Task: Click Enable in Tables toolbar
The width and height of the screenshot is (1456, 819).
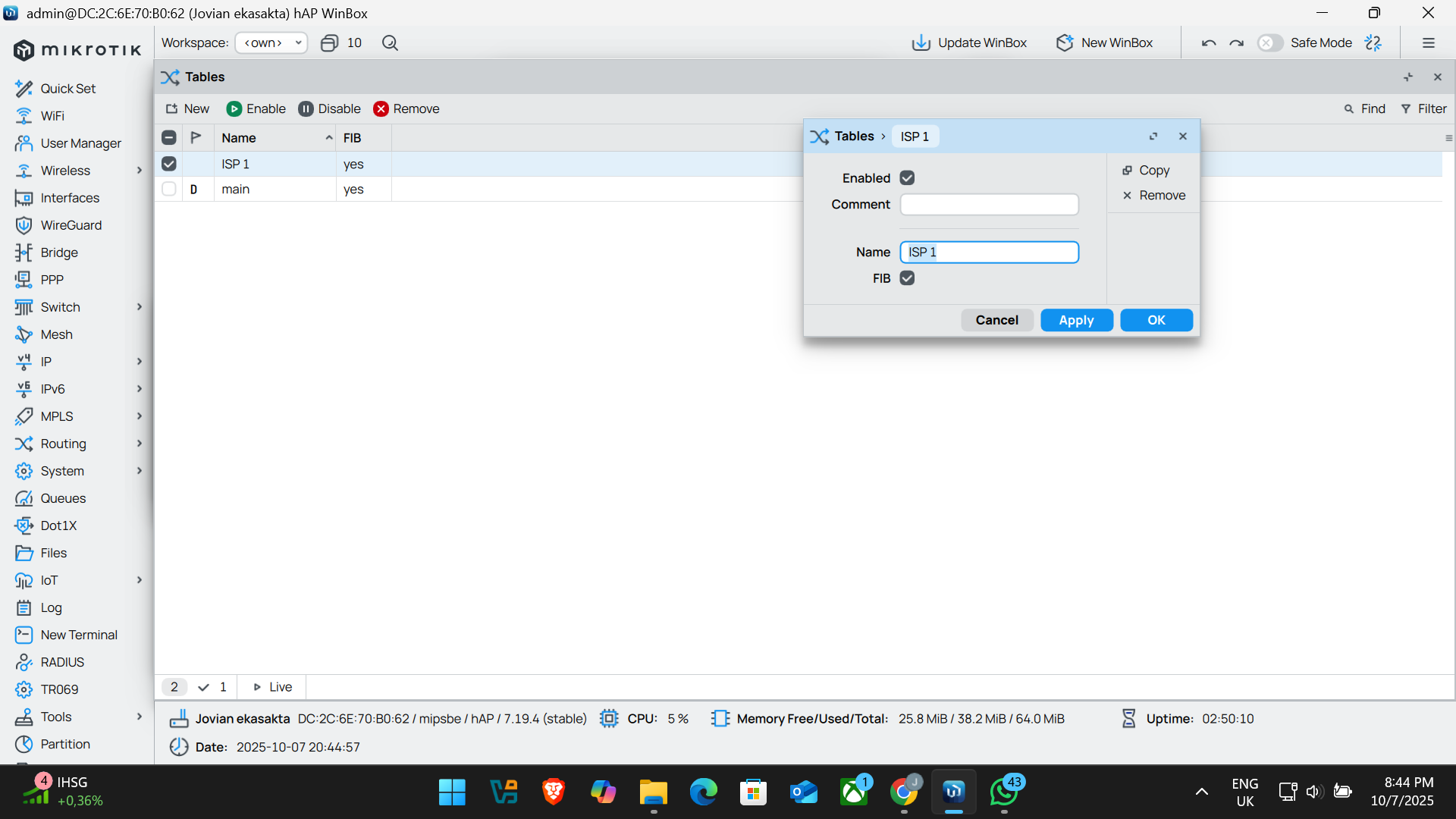Action: point(256,109)
